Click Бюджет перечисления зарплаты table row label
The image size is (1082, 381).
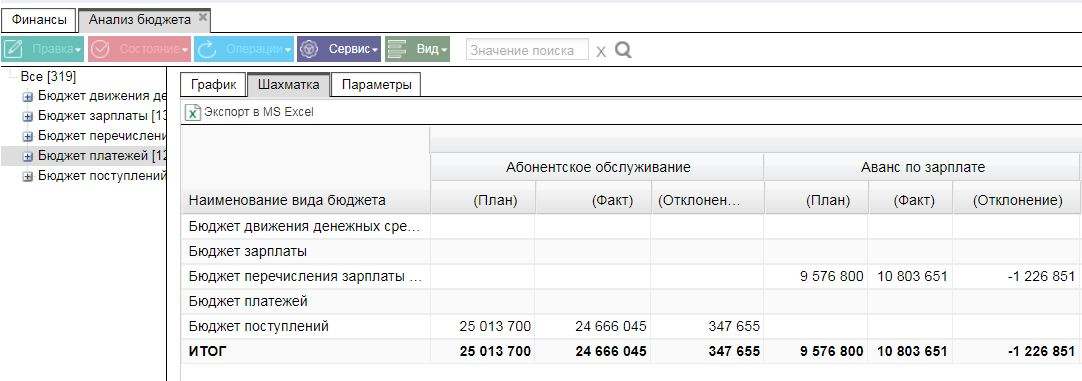304,277
